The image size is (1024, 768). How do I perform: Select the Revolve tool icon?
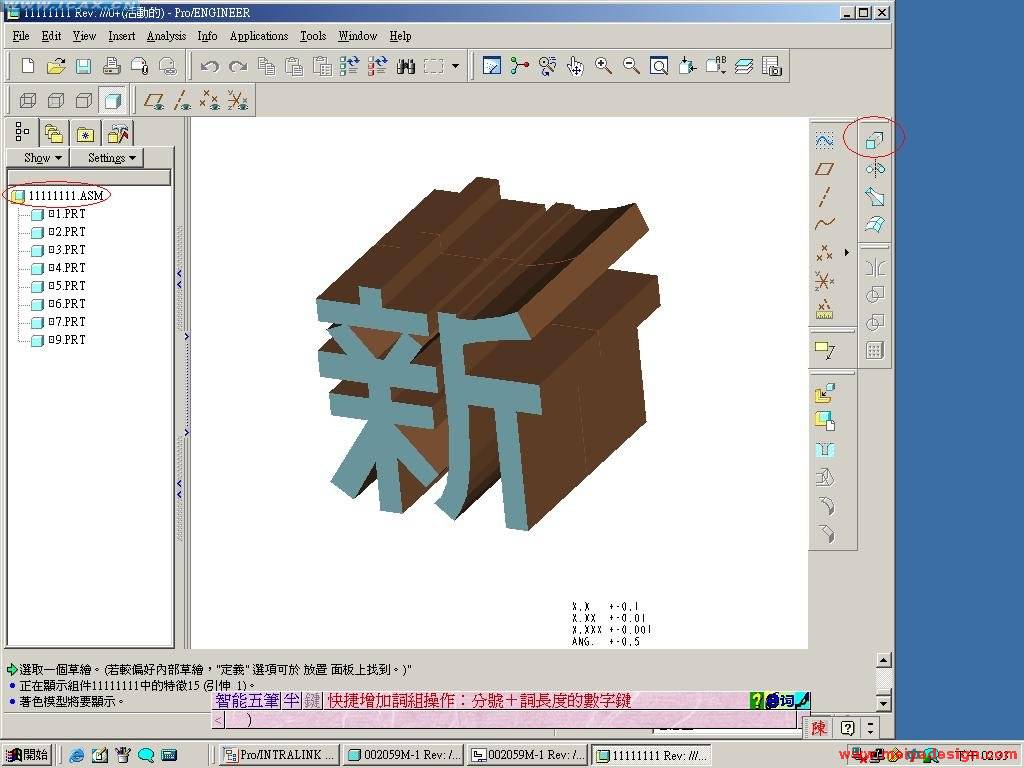[874, 169]
